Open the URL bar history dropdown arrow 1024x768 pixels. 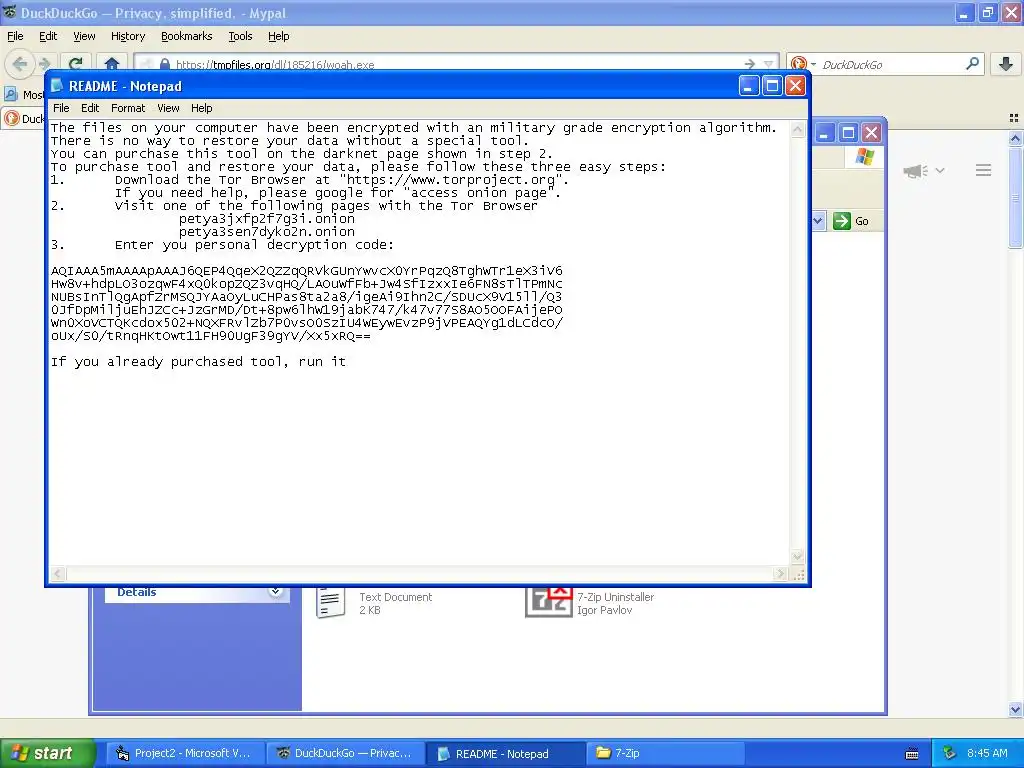coord(769,64)
